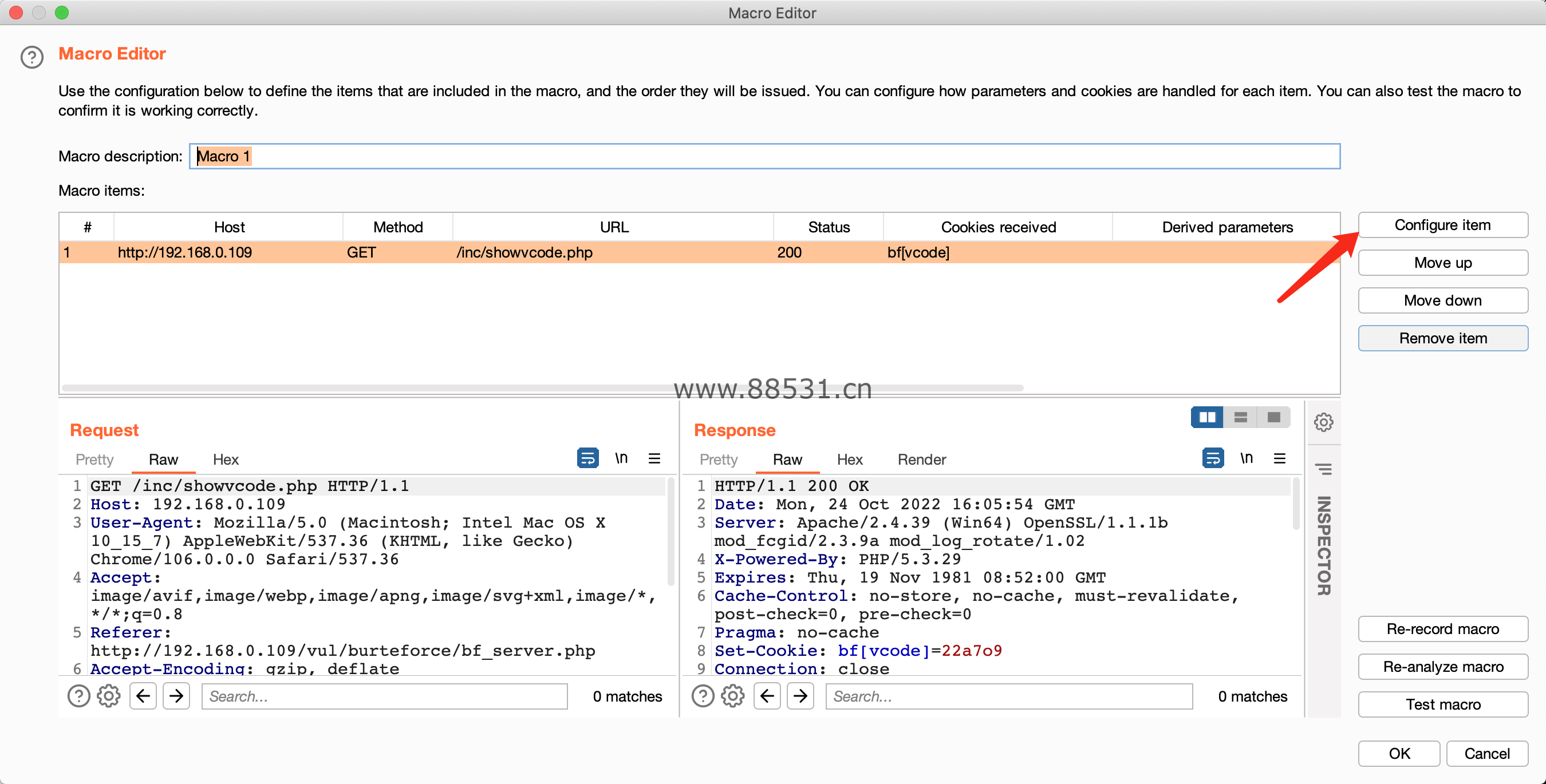The width and height of the screenshot is (1546, 784).
Task: Cancel the Macro Editor dialog
Action: click(x=1486, y=754)
